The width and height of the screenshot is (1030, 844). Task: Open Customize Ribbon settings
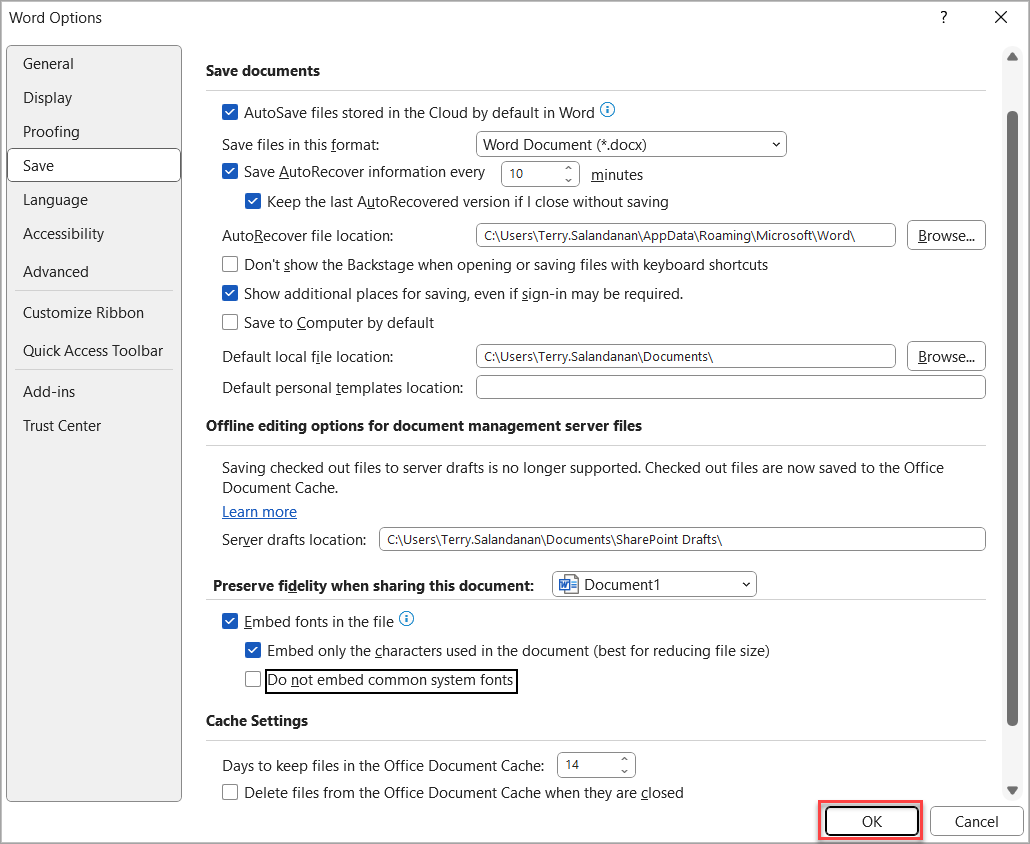coord(94,313)
